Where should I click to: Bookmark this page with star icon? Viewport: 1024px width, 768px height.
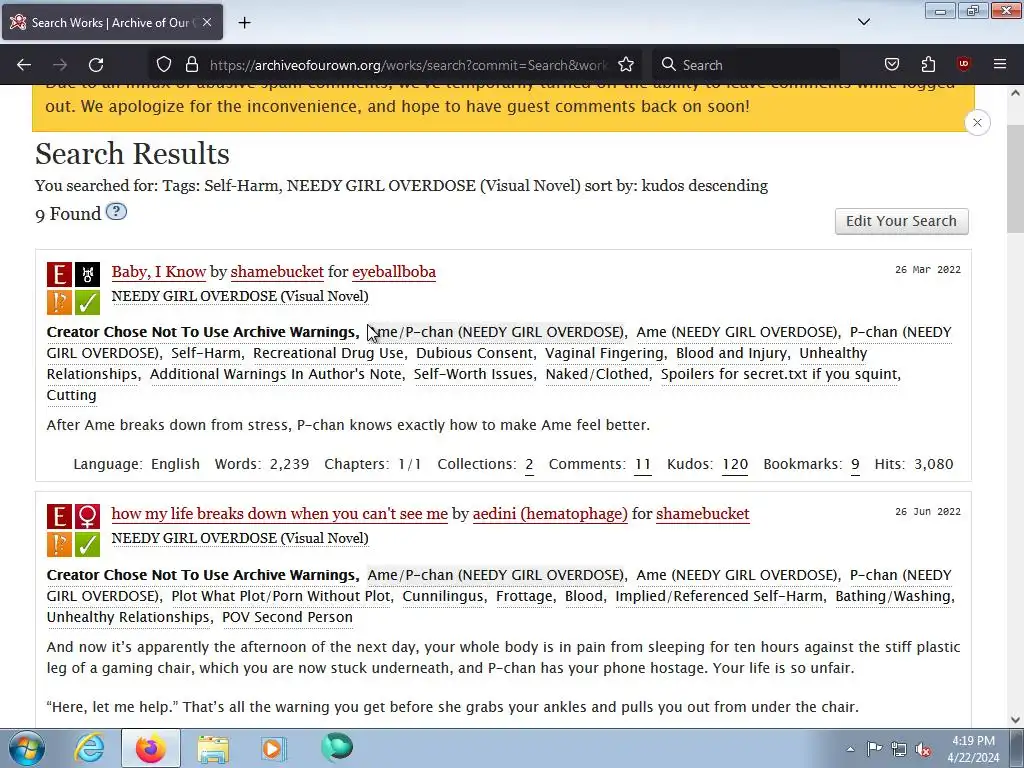click(x=626, y=65)
